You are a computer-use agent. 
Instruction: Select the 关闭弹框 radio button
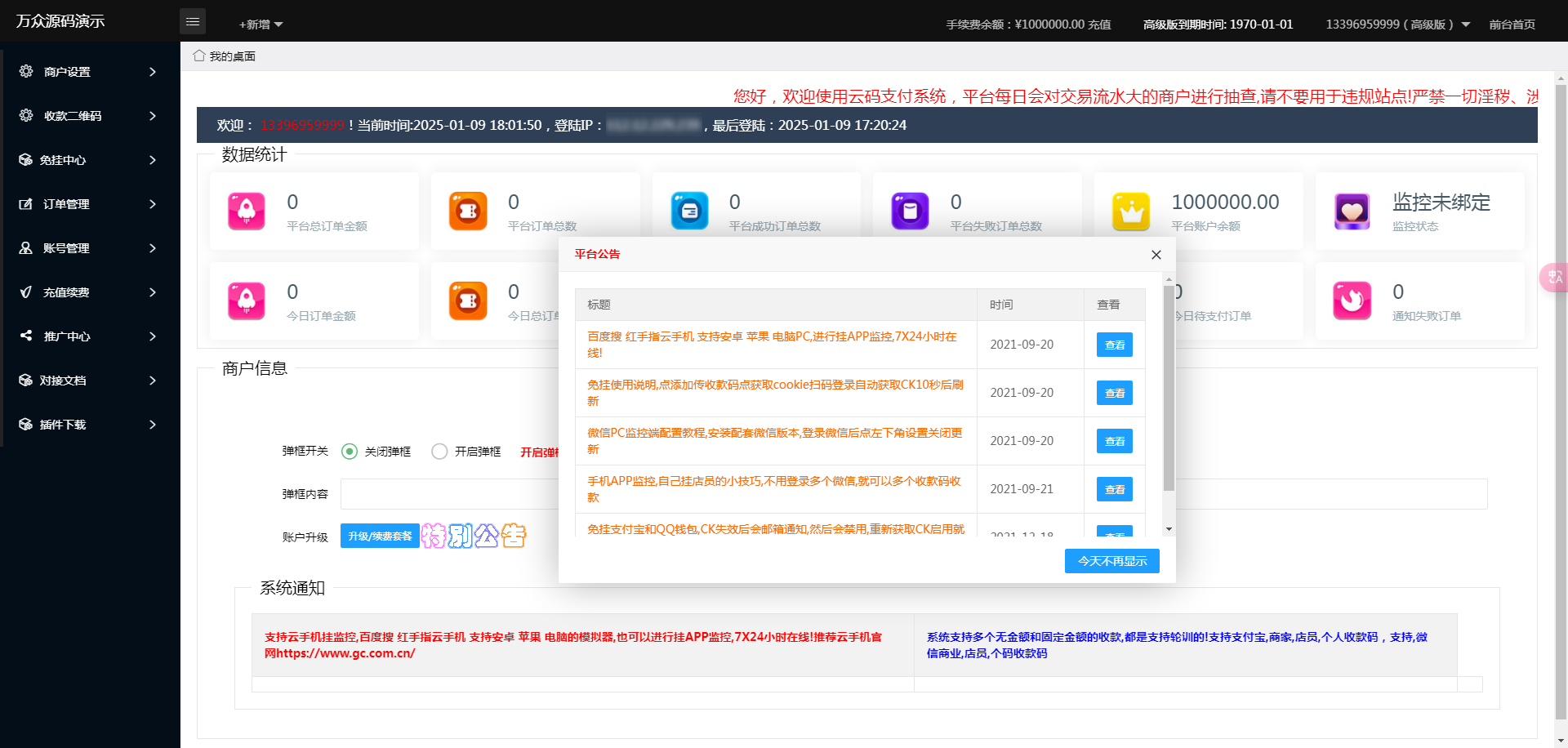(350, 451)
